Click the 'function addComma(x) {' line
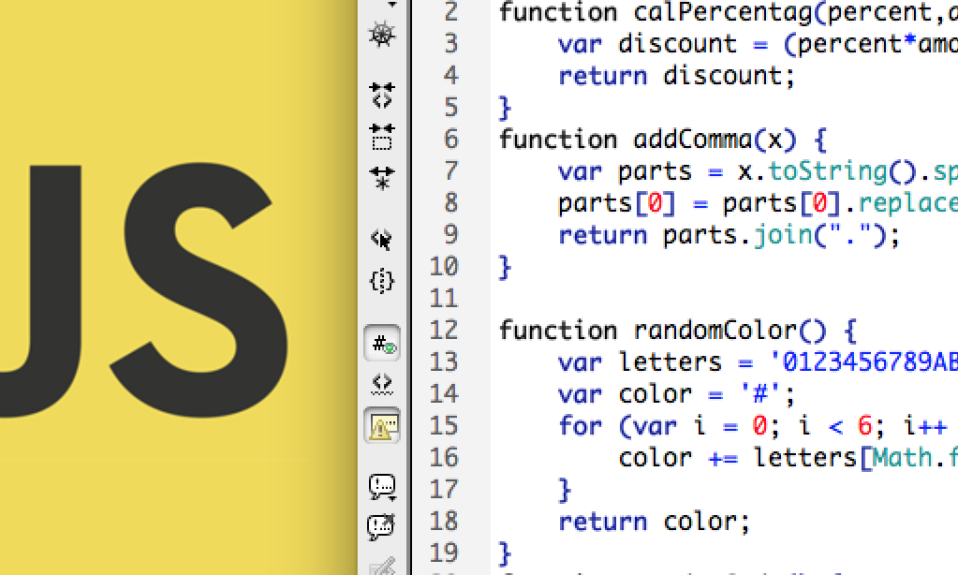 663,140
